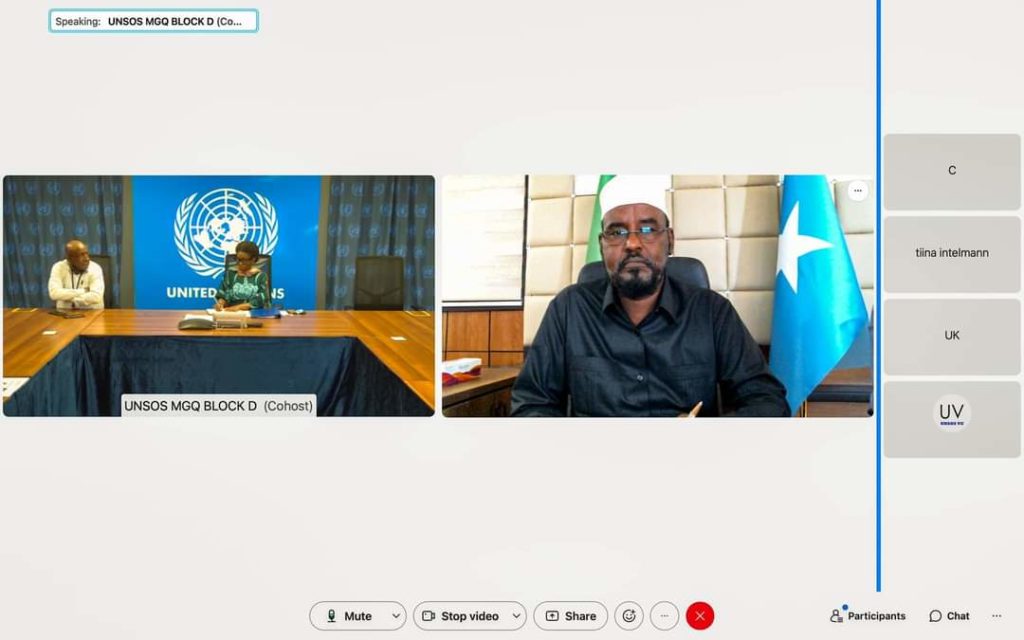The height and width of the screenshot is (640, 1024).
Task: Click the camera icon to stop video
Action: (430, 616)
